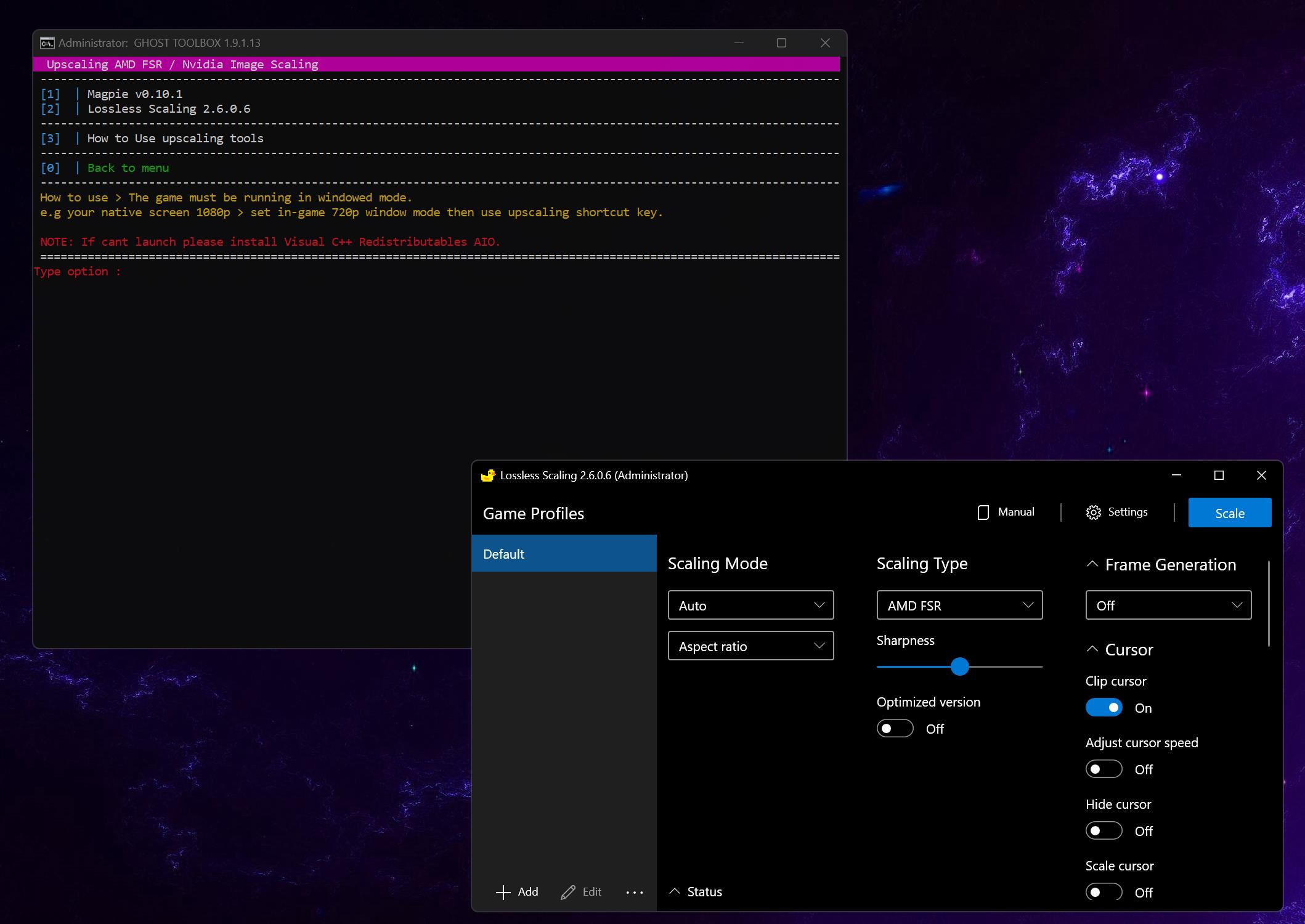
Task: Click the '[2]' option number in Ghost Toolbox
Action: click(x=51, y=109)
